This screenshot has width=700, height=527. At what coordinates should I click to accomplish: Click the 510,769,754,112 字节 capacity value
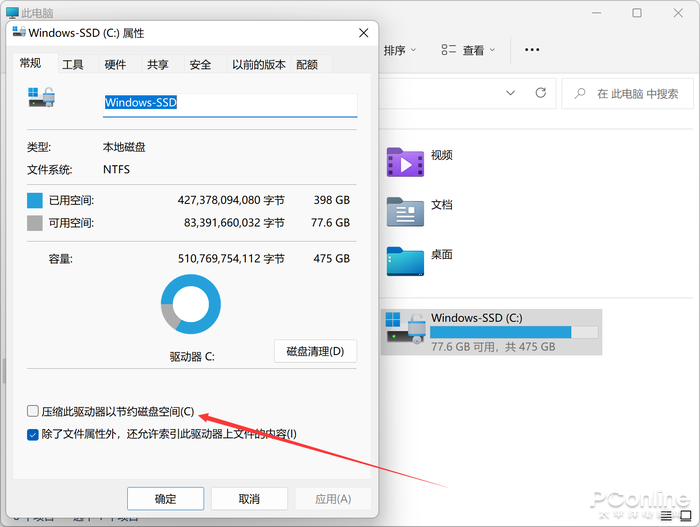pyautogui.click(x=231, y=259)
